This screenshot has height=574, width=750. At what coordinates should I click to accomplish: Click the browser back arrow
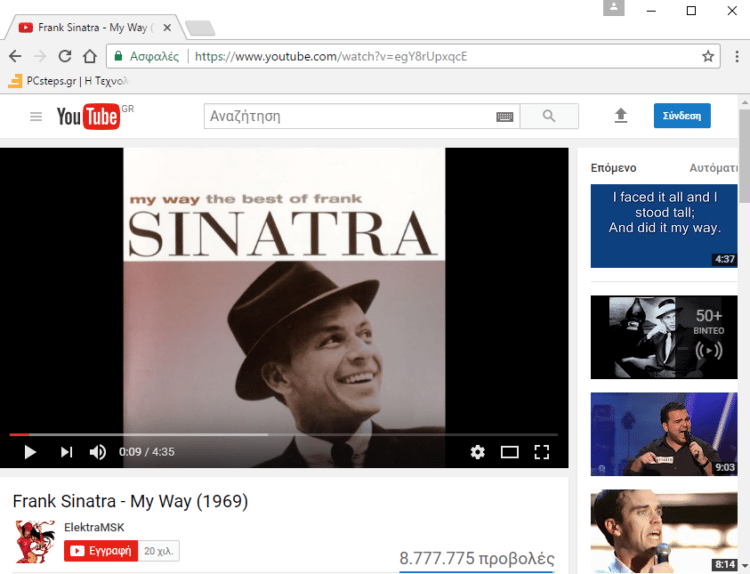click(x=15, y=56)
